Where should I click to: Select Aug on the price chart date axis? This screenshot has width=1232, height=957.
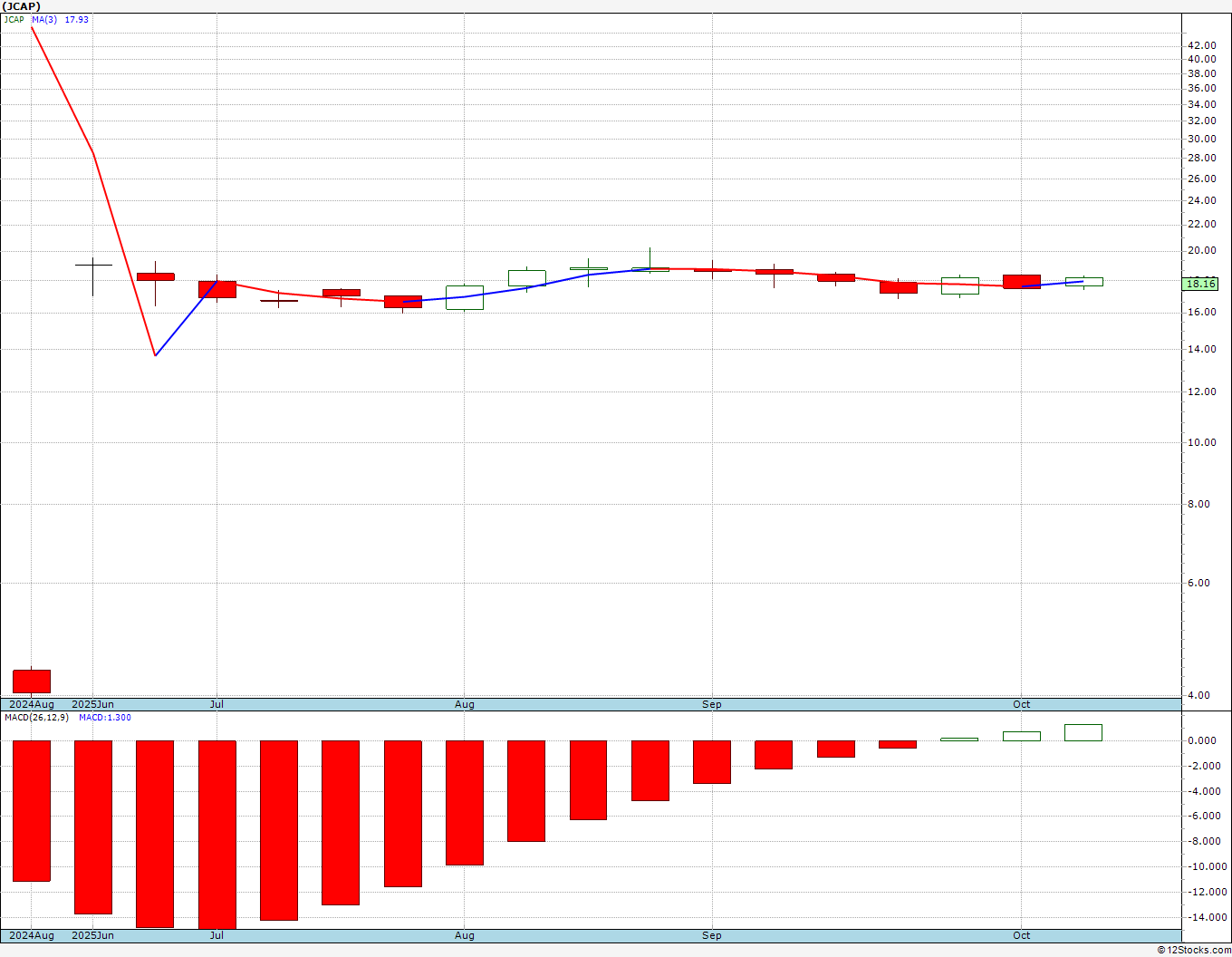465,704
